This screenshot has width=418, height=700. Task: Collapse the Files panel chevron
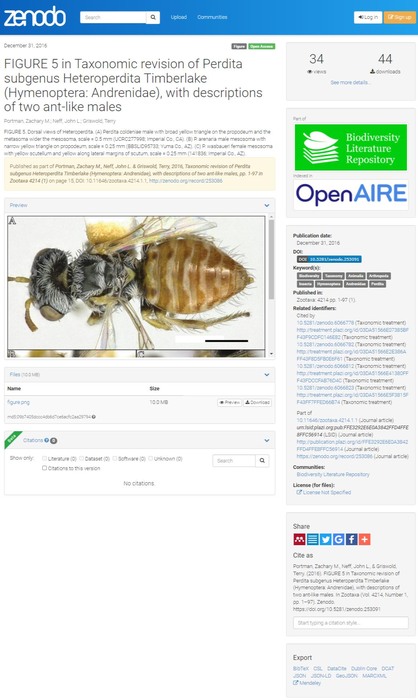[x=267, y=375]
